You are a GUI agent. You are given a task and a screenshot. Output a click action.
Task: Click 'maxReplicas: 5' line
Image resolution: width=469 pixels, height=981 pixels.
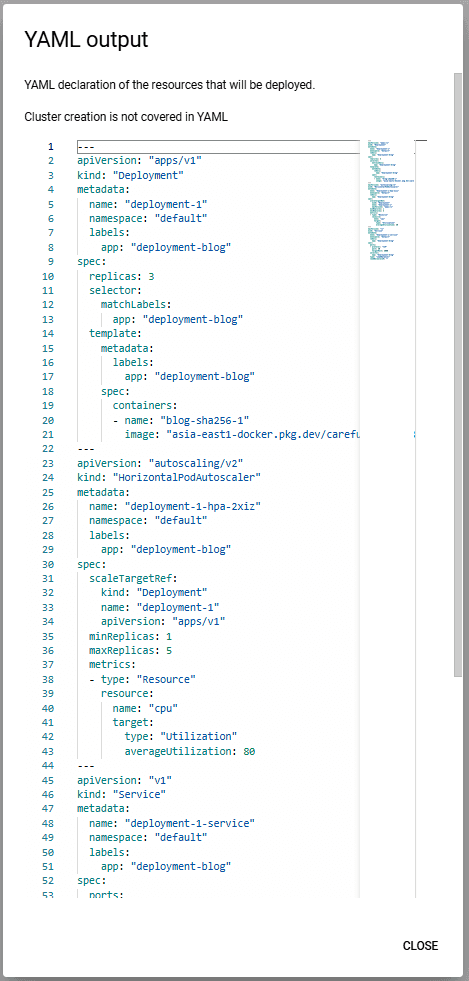click(130, 651)
